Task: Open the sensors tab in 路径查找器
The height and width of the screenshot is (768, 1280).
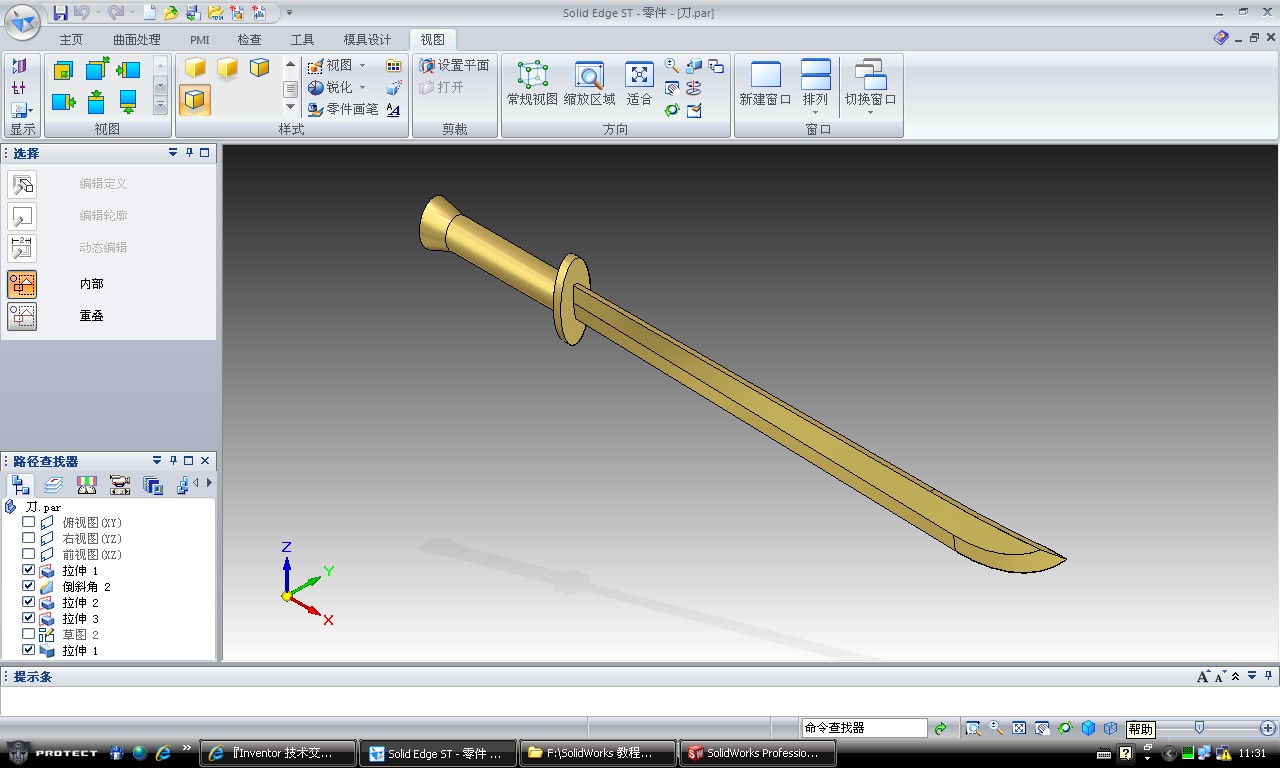Action: (x=87, y=485)
